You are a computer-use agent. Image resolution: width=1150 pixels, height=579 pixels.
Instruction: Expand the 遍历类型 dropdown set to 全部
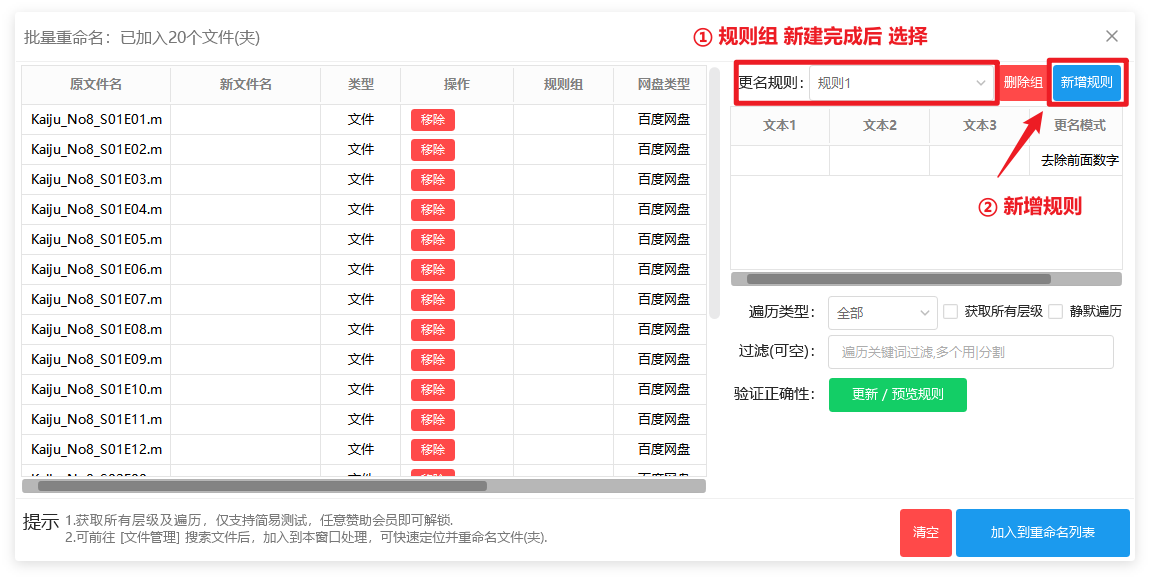pyautogui.click(x=882, y=313)
